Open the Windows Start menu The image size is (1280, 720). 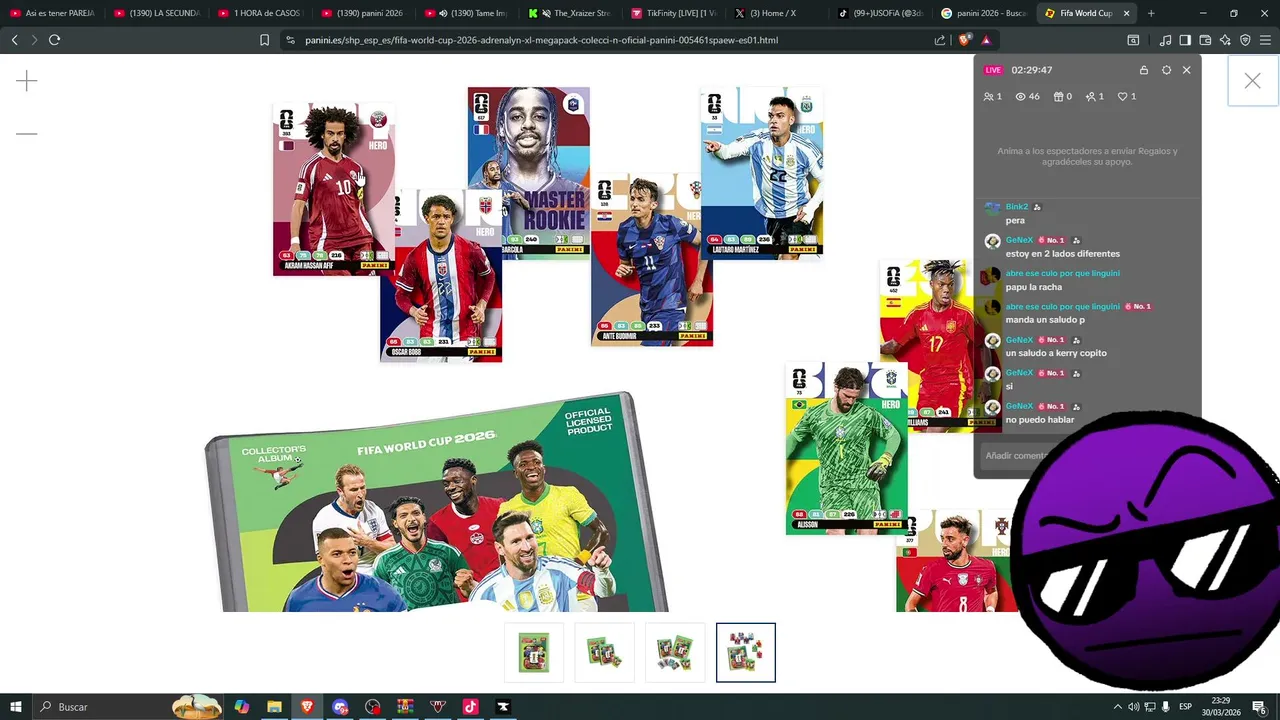click(x=16, y=707)
